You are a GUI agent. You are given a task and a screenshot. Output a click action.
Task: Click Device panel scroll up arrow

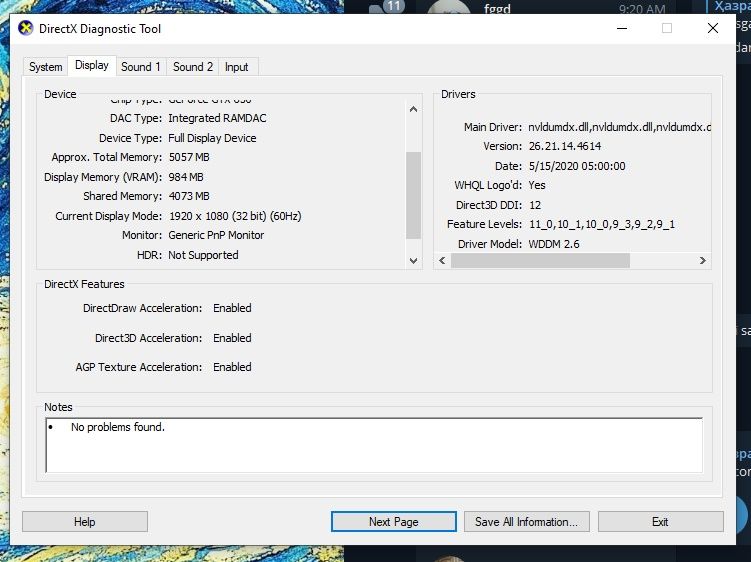click(413, 109)
